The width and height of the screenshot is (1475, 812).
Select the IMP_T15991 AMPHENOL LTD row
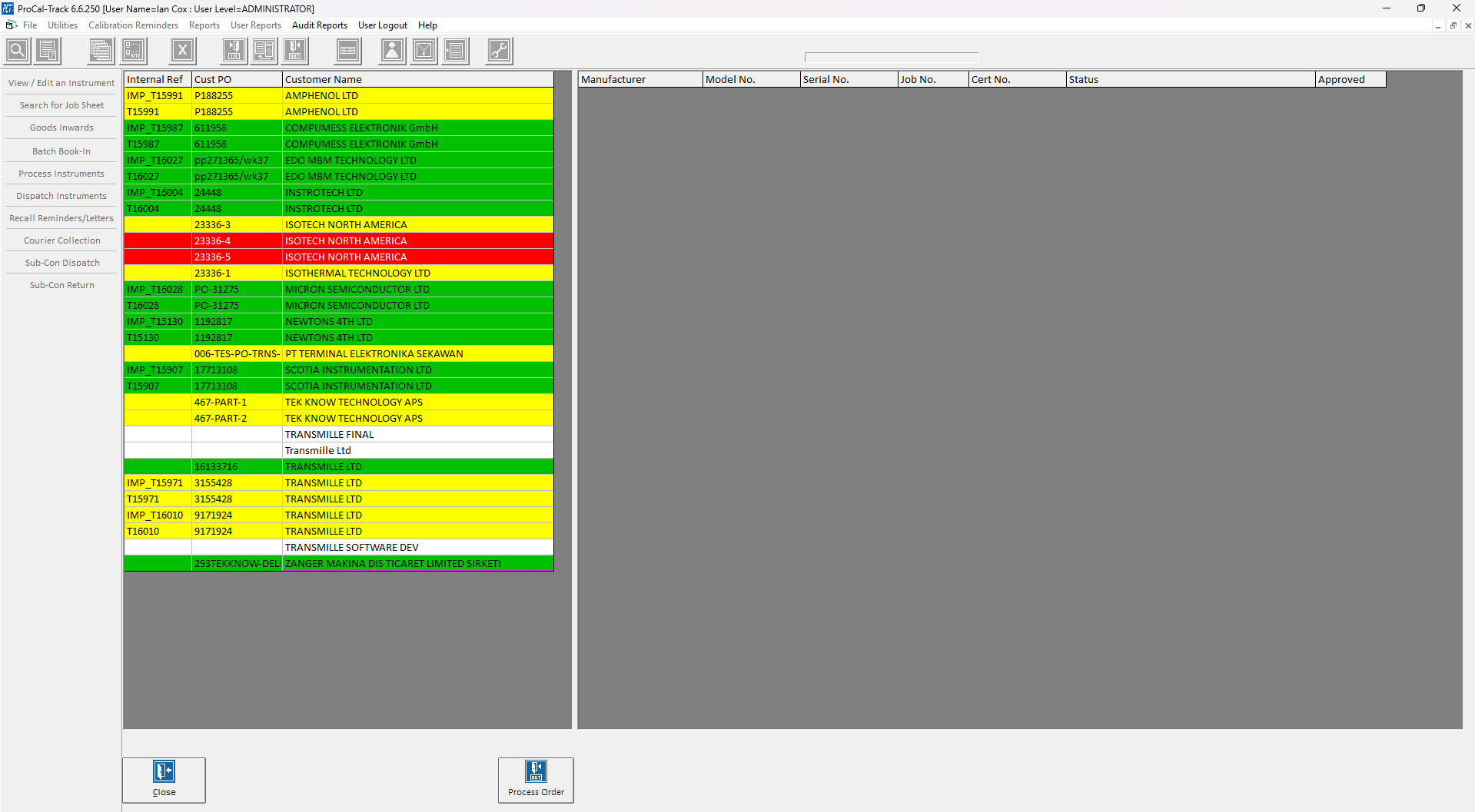(339, 96)
